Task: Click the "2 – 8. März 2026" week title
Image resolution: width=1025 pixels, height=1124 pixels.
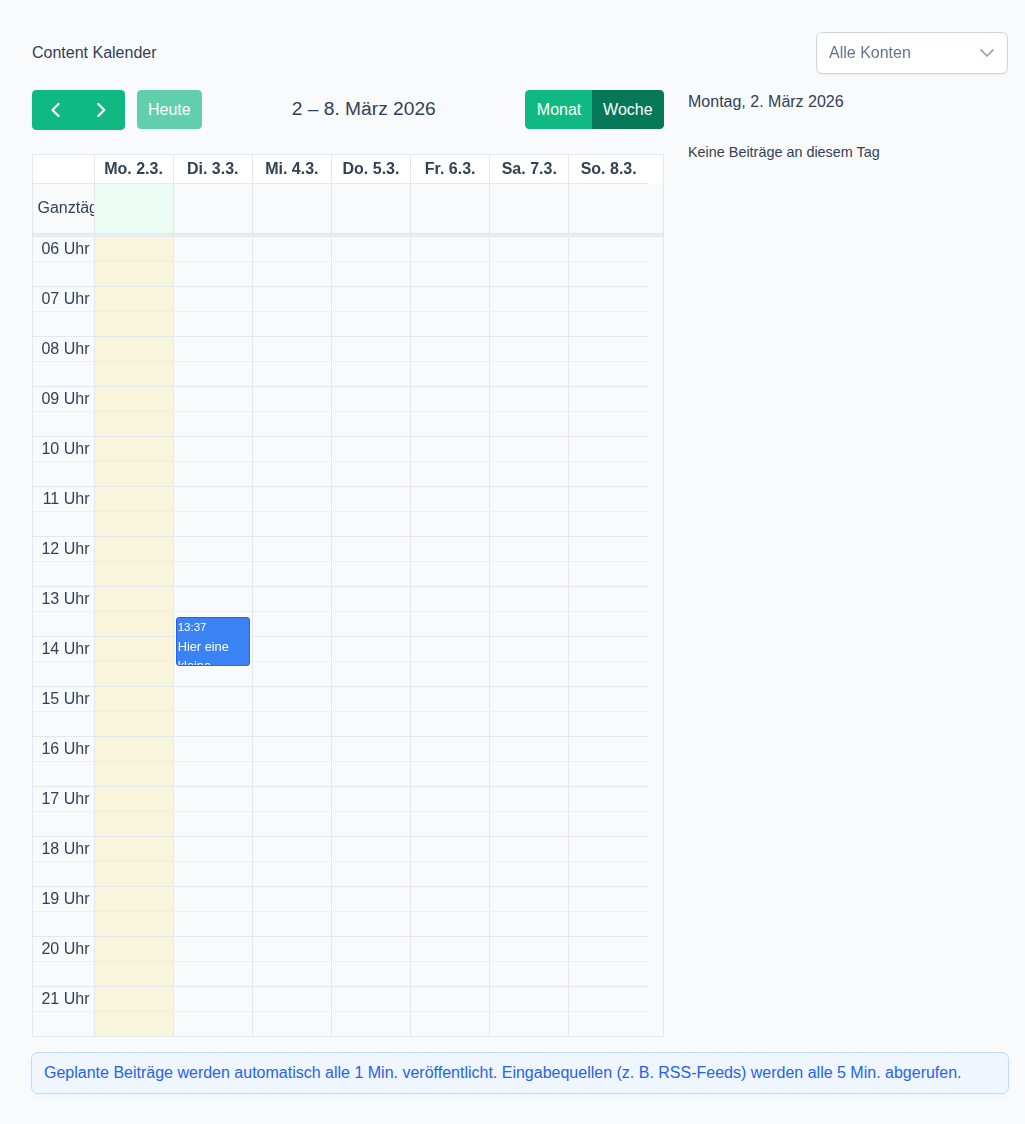Action: (363, 109)
